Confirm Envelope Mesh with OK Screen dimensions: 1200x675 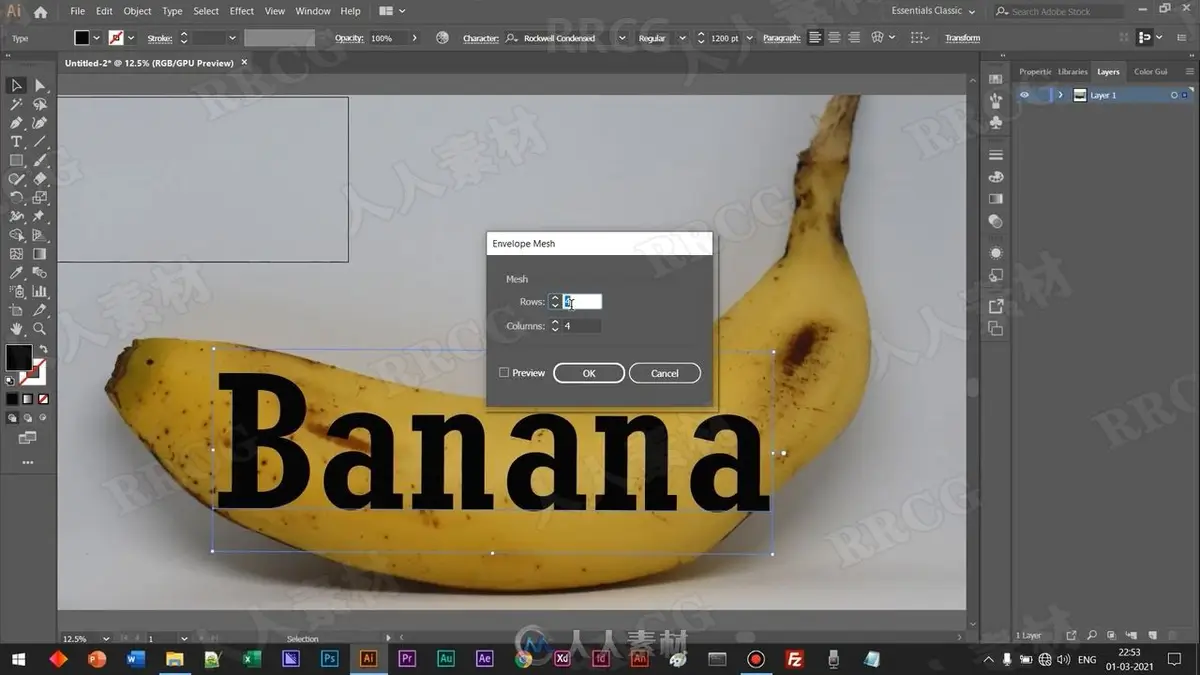click(589, 373)
